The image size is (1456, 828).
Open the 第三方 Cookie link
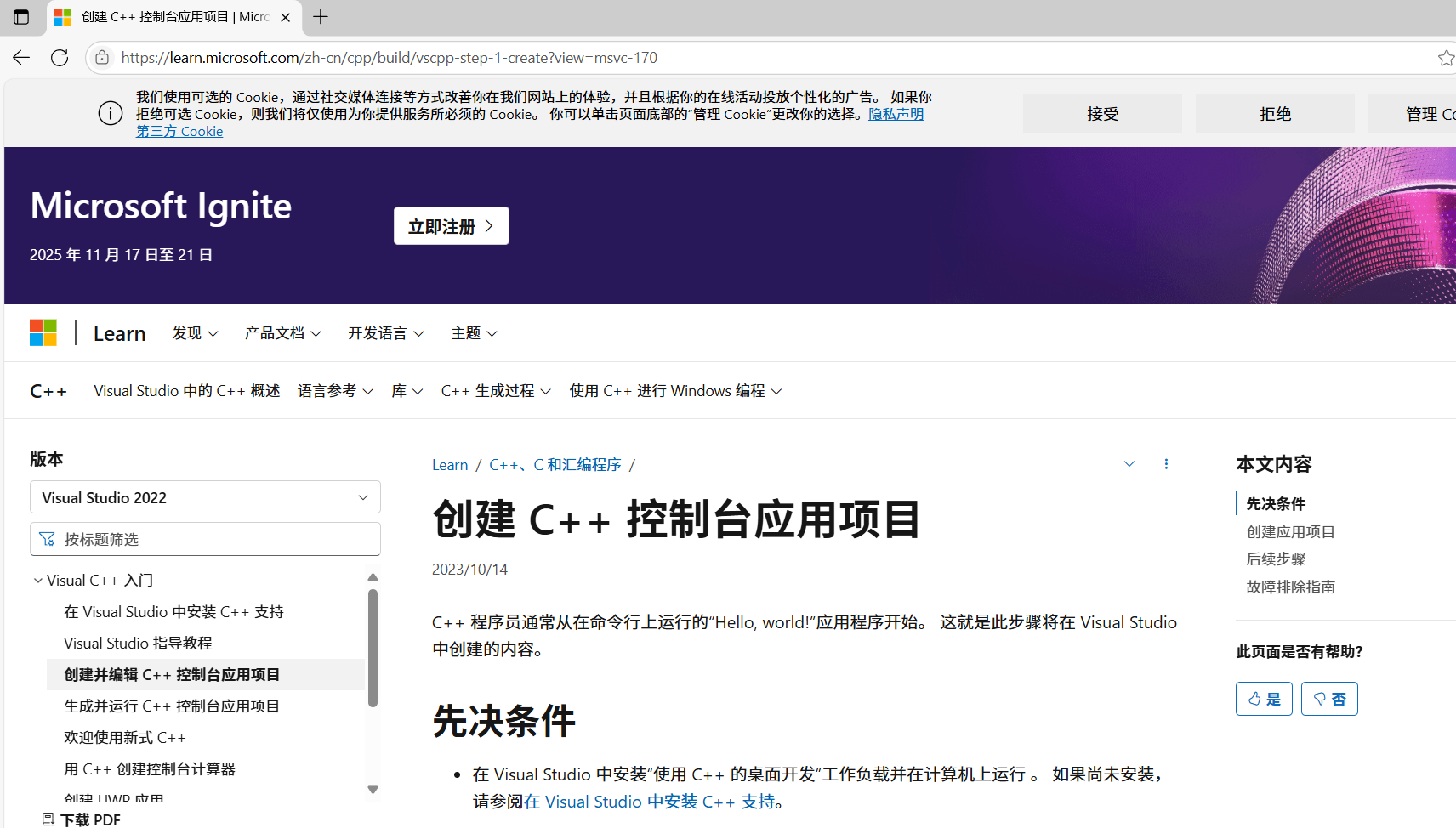179,131
